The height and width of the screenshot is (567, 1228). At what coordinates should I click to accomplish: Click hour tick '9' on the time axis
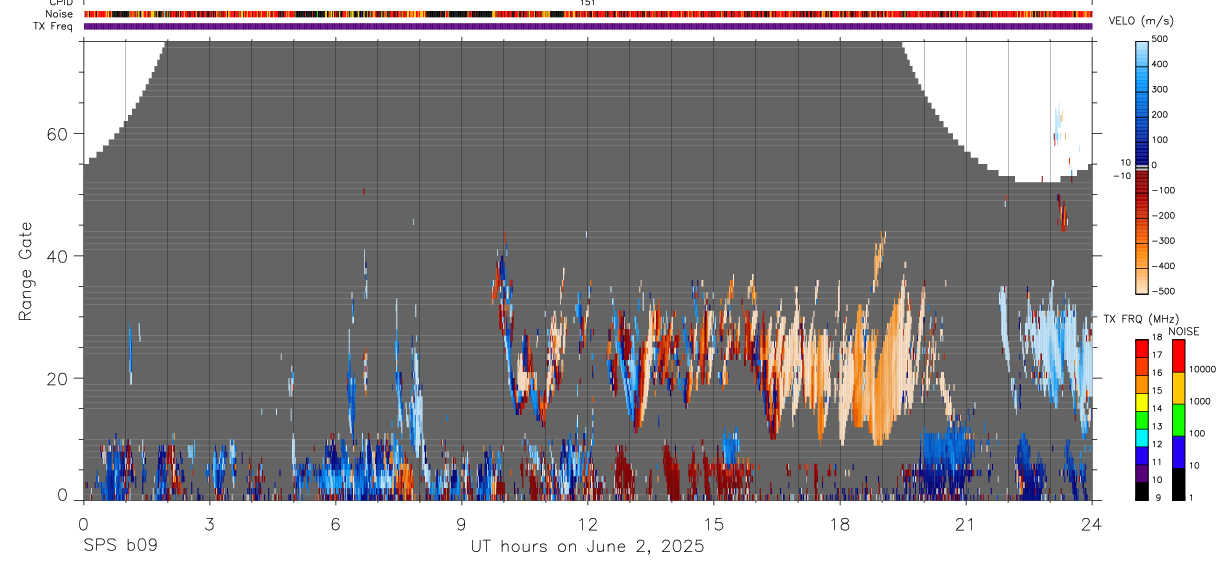tap(461, 523)
